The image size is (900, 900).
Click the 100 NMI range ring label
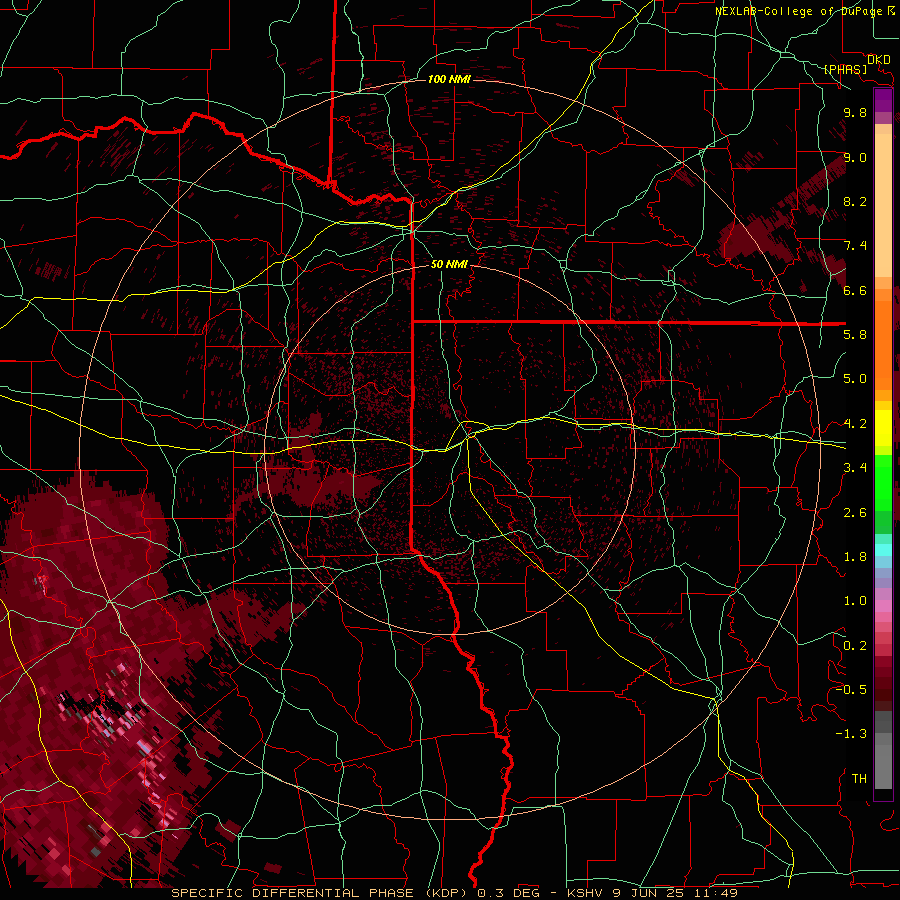pyautogui.click(x=449, y=79)
